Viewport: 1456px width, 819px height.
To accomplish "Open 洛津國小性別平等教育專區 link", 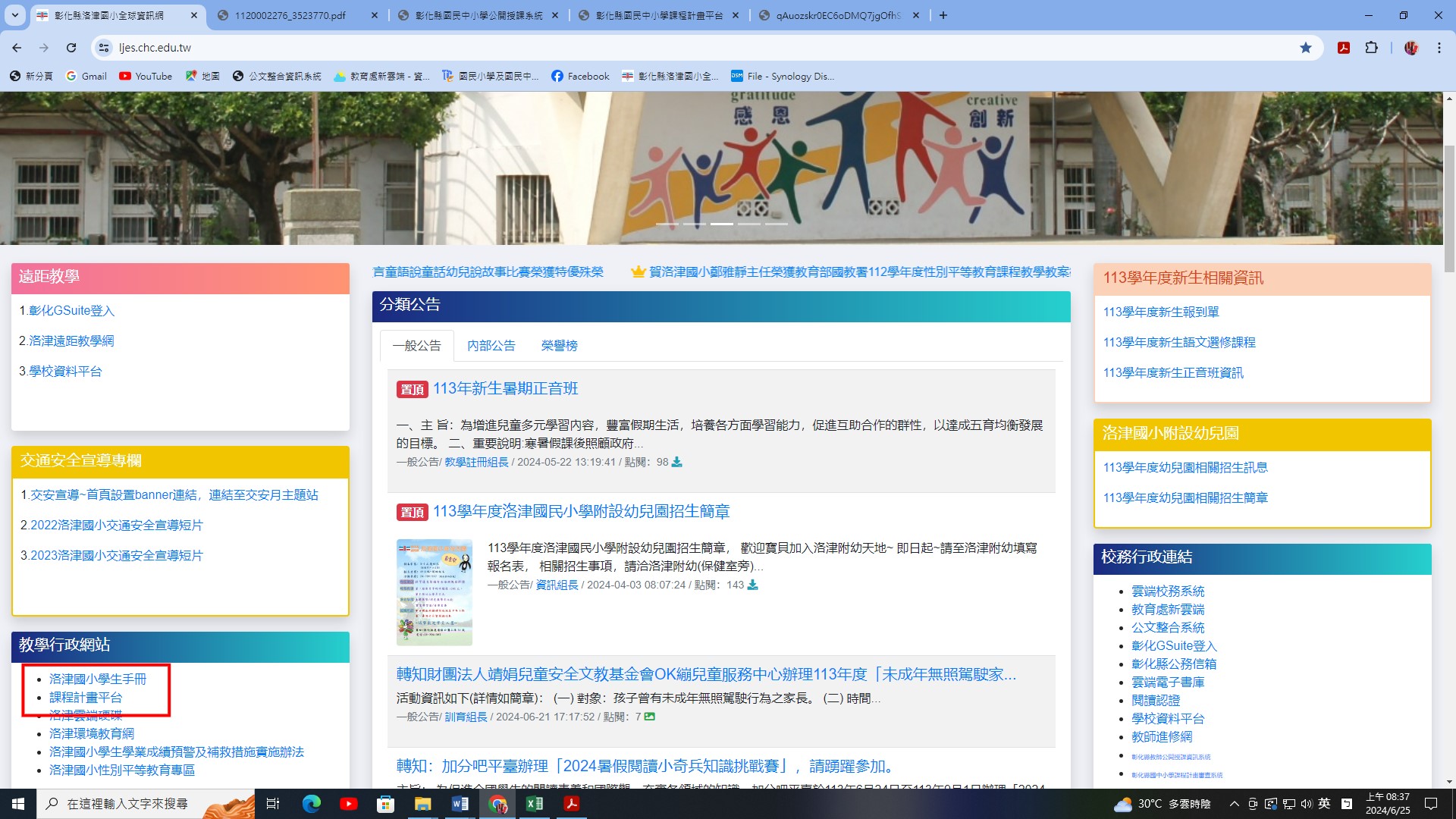I will pos(122,770).
